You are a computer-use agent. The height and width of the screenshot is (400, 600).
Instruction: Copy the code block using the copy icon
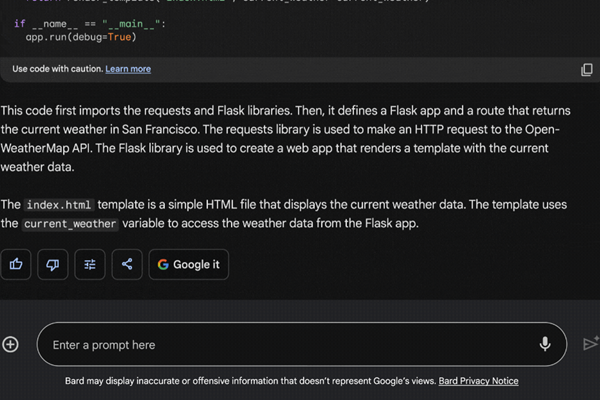587,69
